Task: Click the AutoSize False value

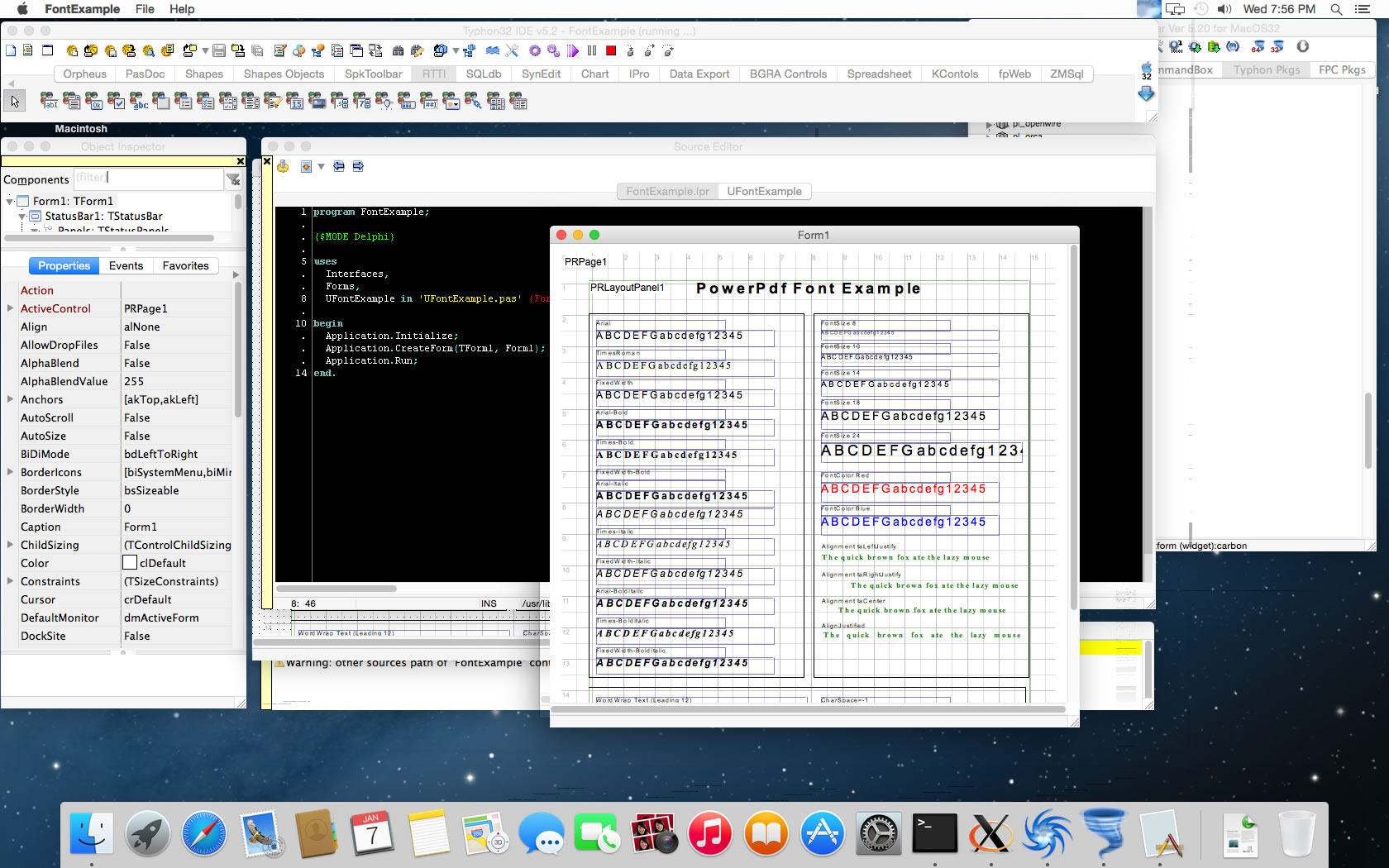Action: [x=177, y=436]
